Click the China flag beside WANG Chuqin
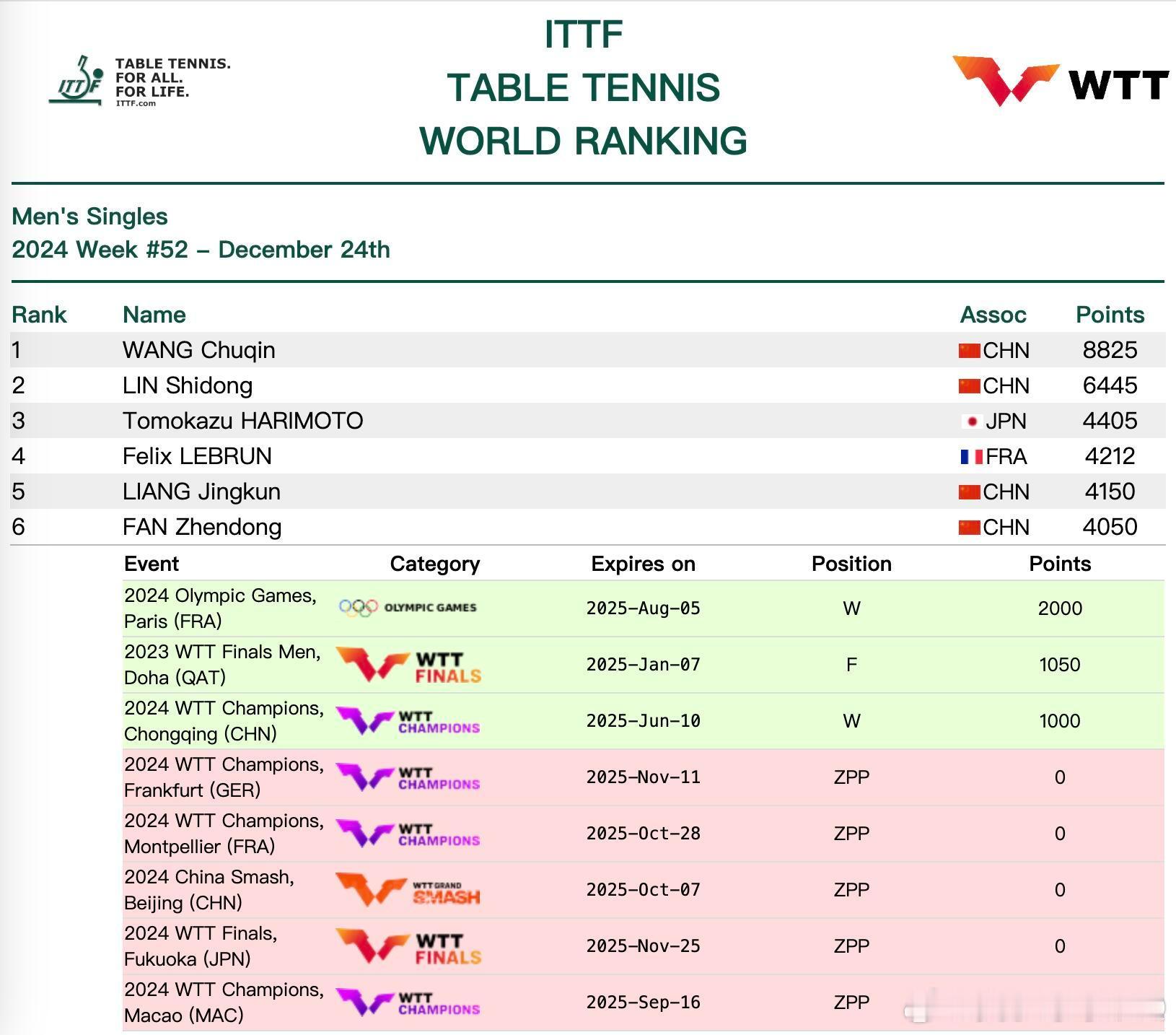The image size is (1176, 1035). [x=969, y=351]
